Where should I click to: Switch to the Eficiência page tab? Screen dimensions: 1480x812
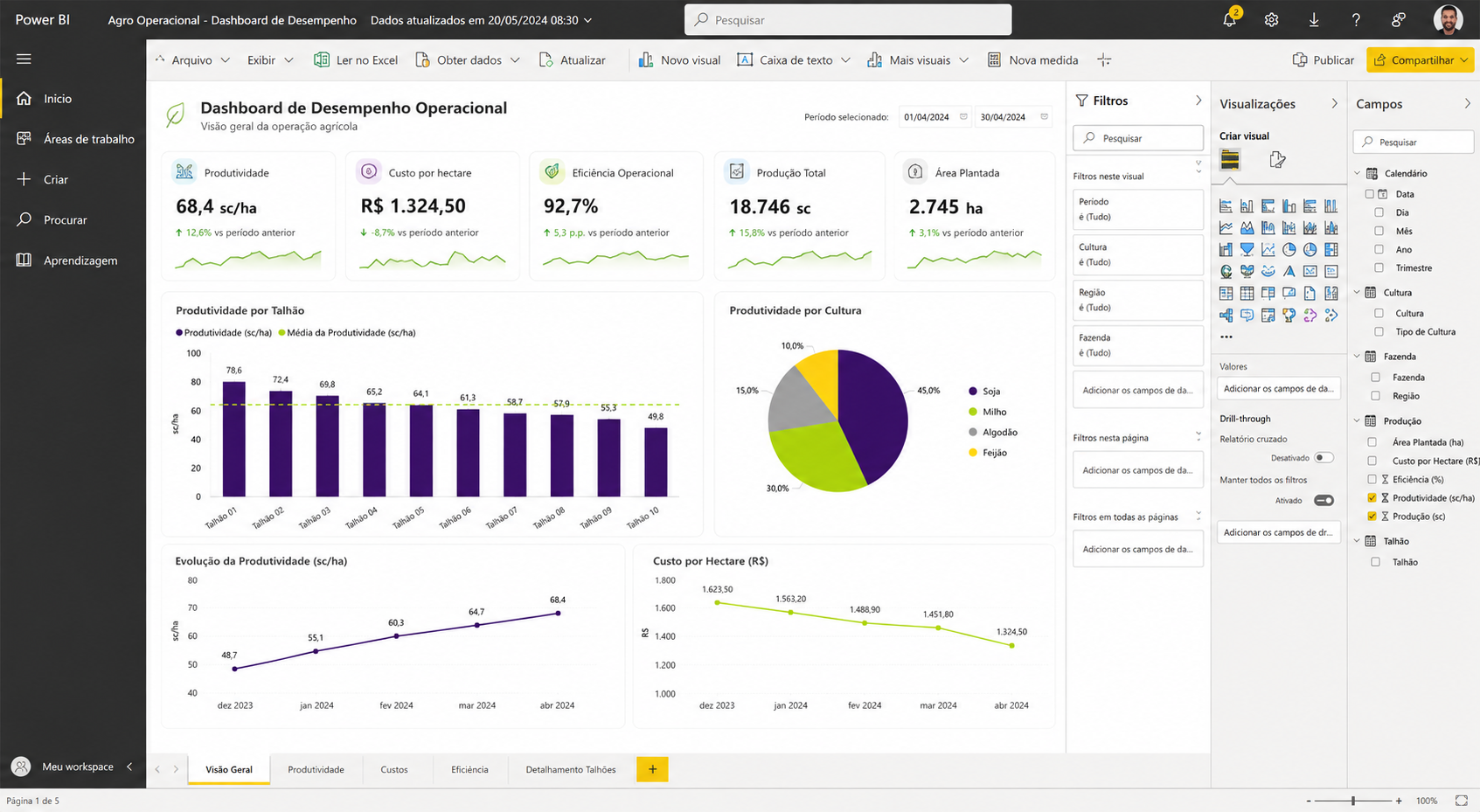(x=469, y=769)
